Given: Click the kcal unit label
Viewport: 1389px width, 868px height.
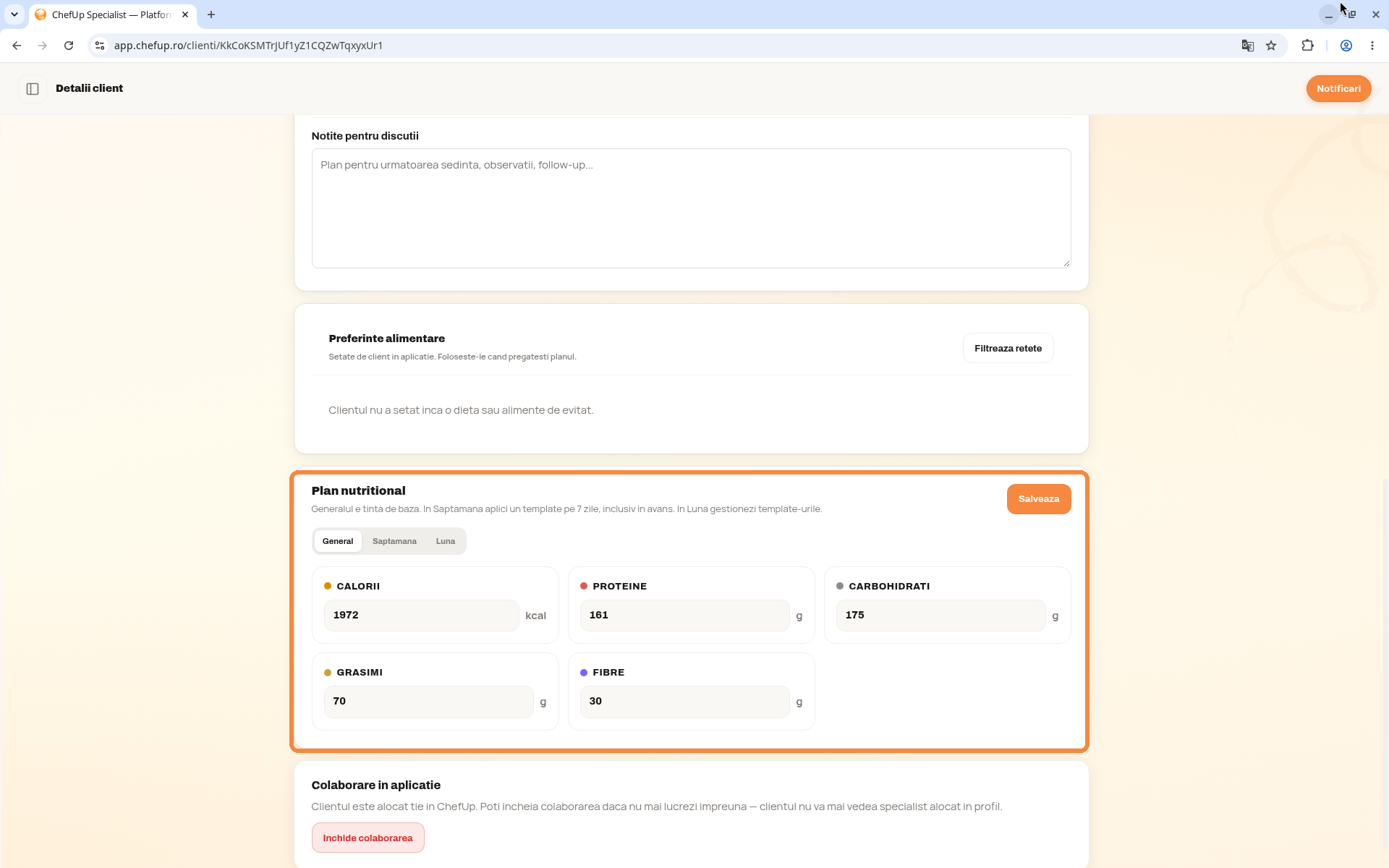Looking at the screenshot, I should 535,616.
